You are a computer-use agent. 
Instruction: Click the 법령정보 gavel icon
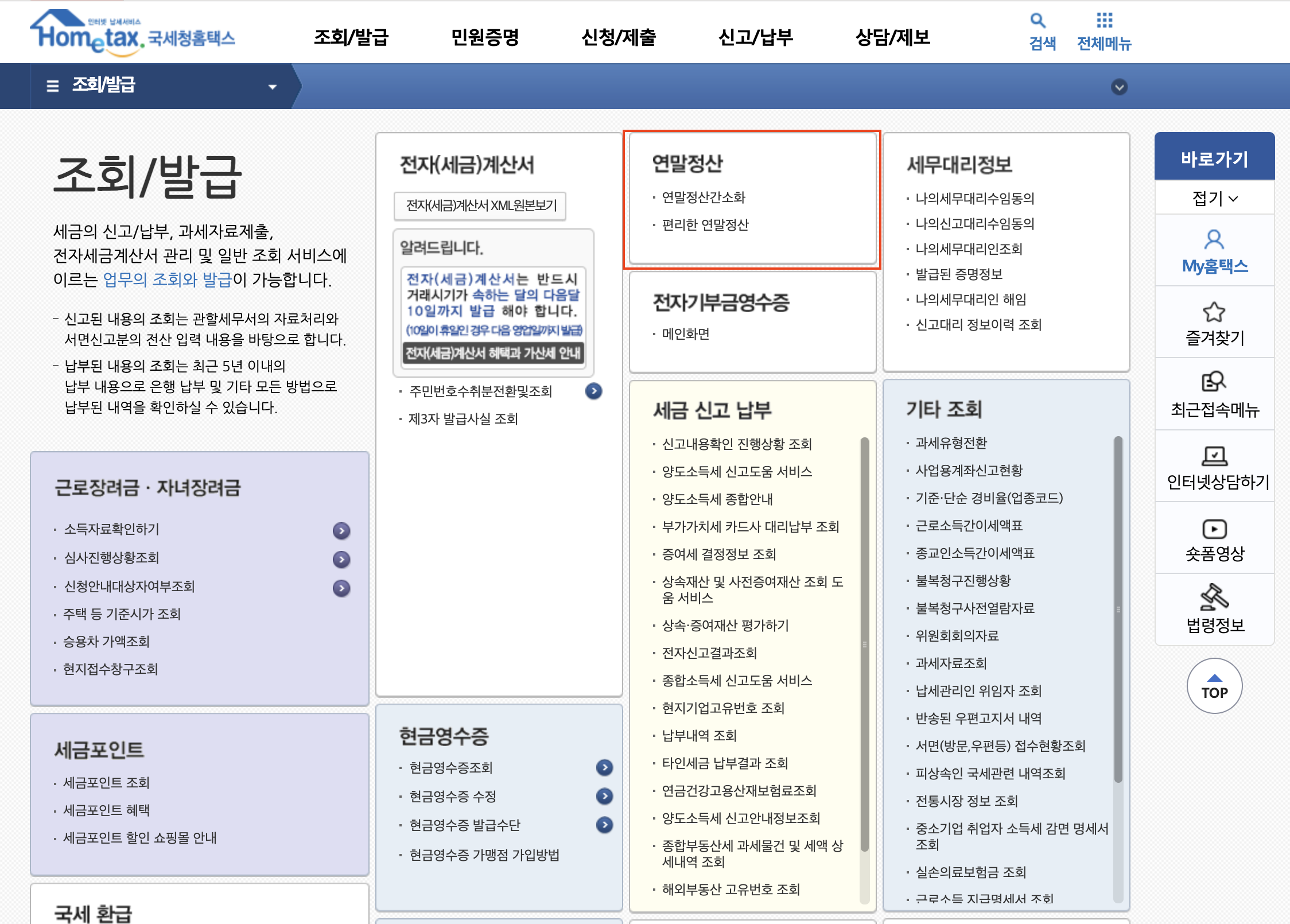click(x=1214, y=597)
